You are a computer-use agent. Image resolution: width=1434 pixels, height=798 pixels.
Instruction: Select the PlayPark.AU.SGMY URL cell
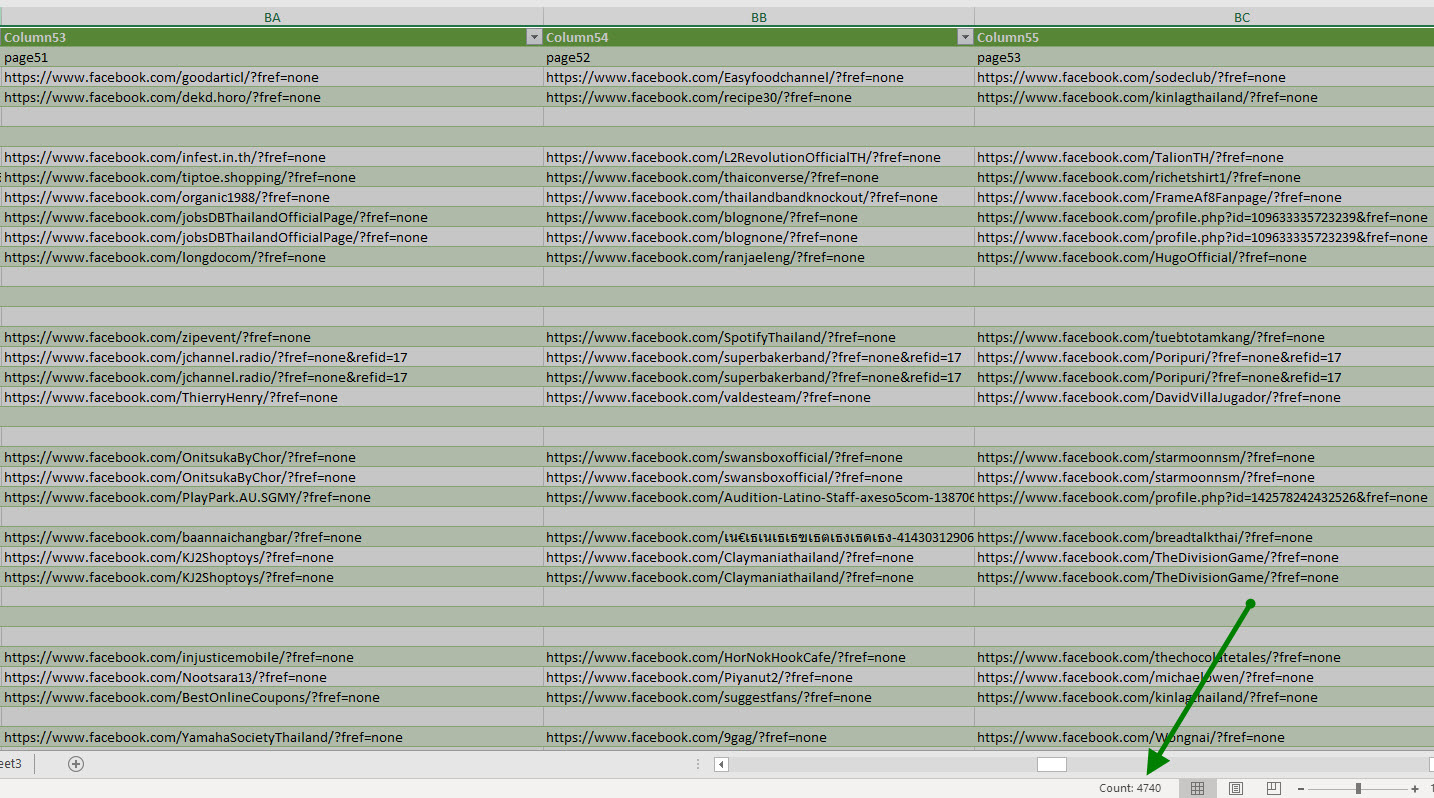click(x=272, y=497)
